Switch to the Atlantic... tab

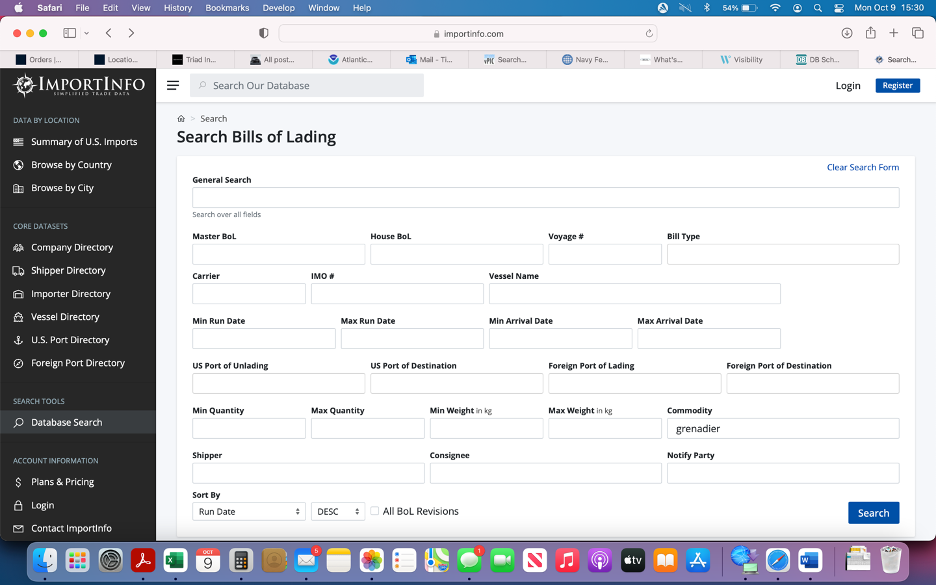point(351,60)
